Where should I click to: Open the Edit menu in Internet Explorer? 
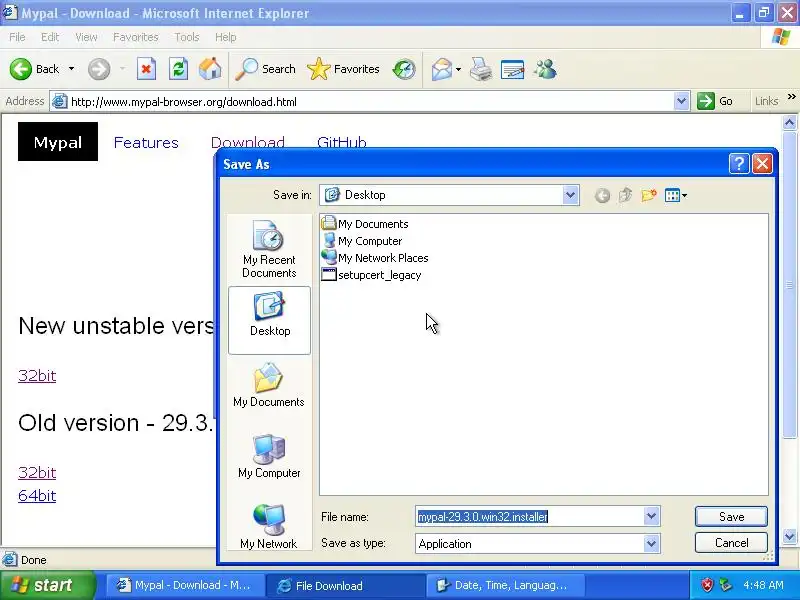coord(50,37)
